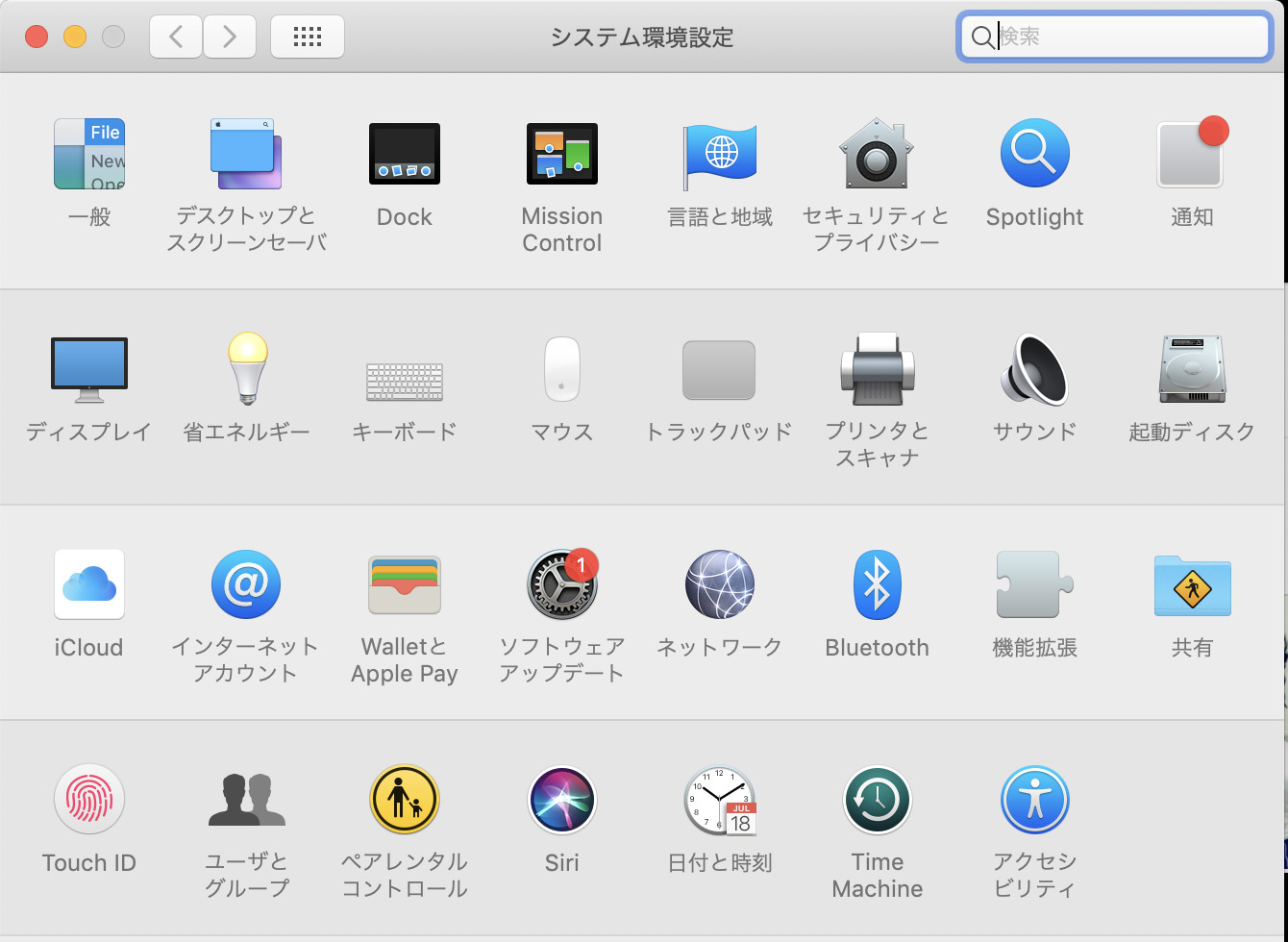Focus the 検索 search field
Viewport: 1288px width, 942px height.
[x=1115, y=37]
